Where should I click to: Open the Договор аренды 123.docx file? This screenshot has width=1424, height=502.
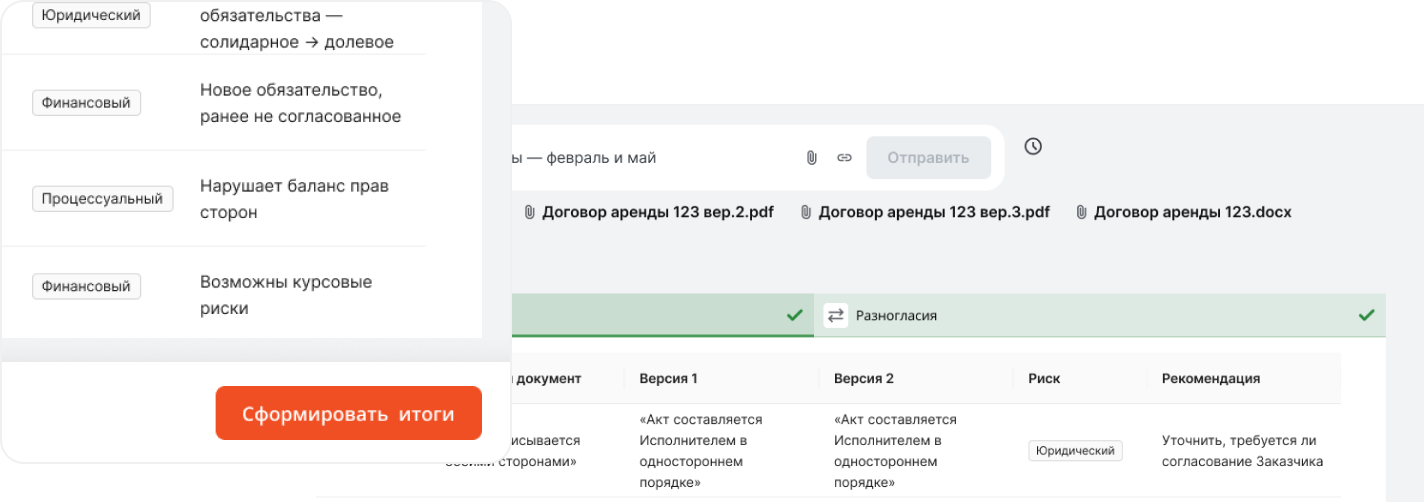point(1192,212)
